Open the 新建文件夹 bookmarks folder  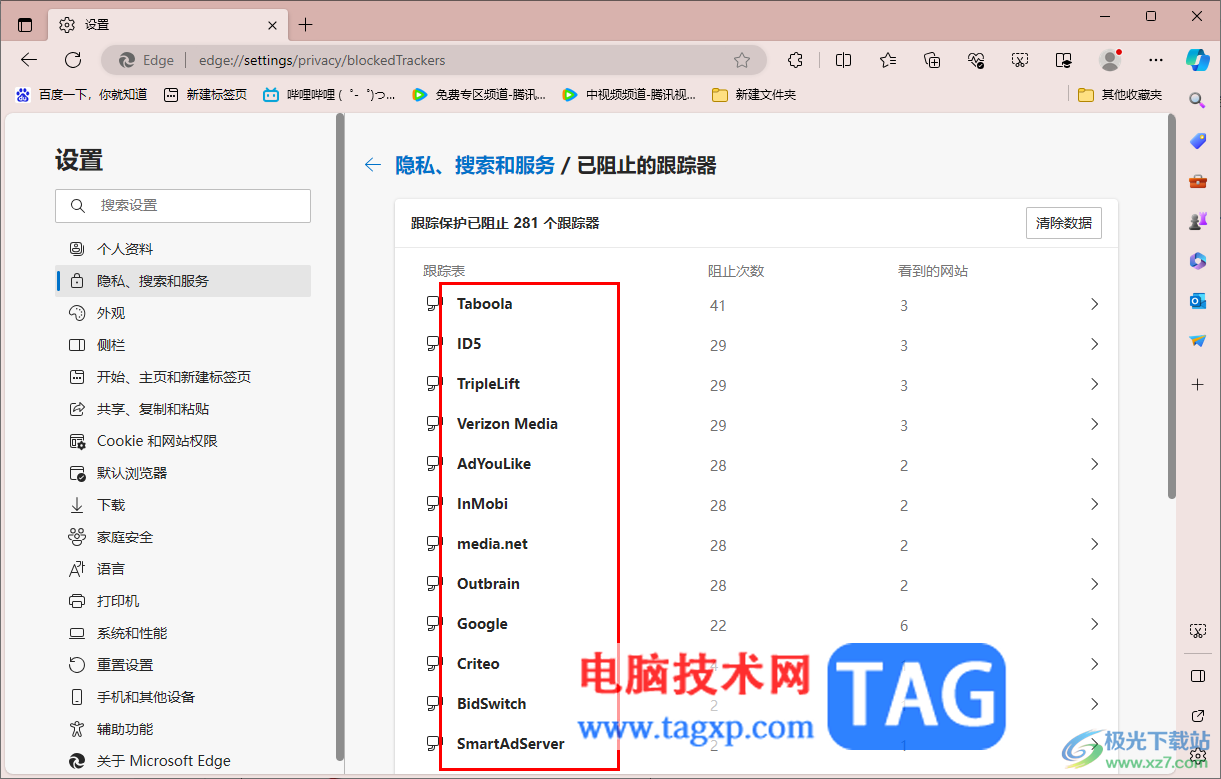(754, 94)
